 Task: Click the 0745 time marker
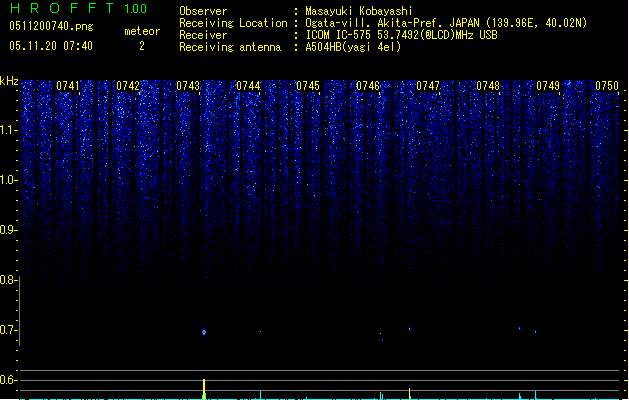[x=308, y=86]
